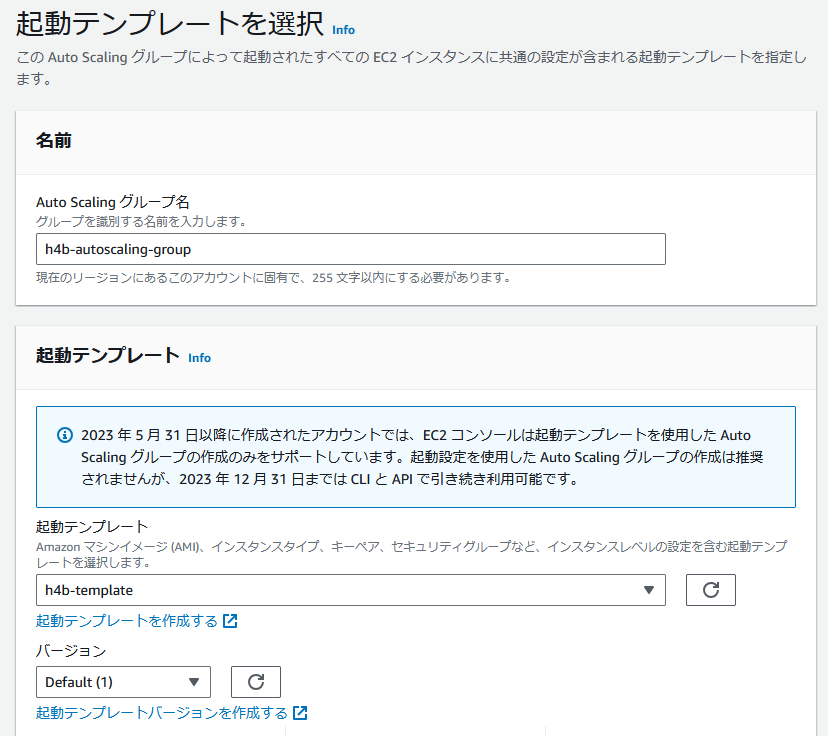Click the 255 文字以内 constraint hint text
This screenshot has height=736, width=828.
click(x=273, y=278)
